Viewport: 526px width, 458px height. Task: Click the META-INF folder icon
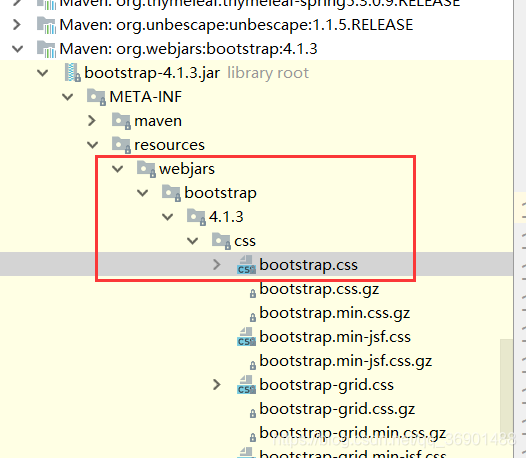tap(97, 97)
